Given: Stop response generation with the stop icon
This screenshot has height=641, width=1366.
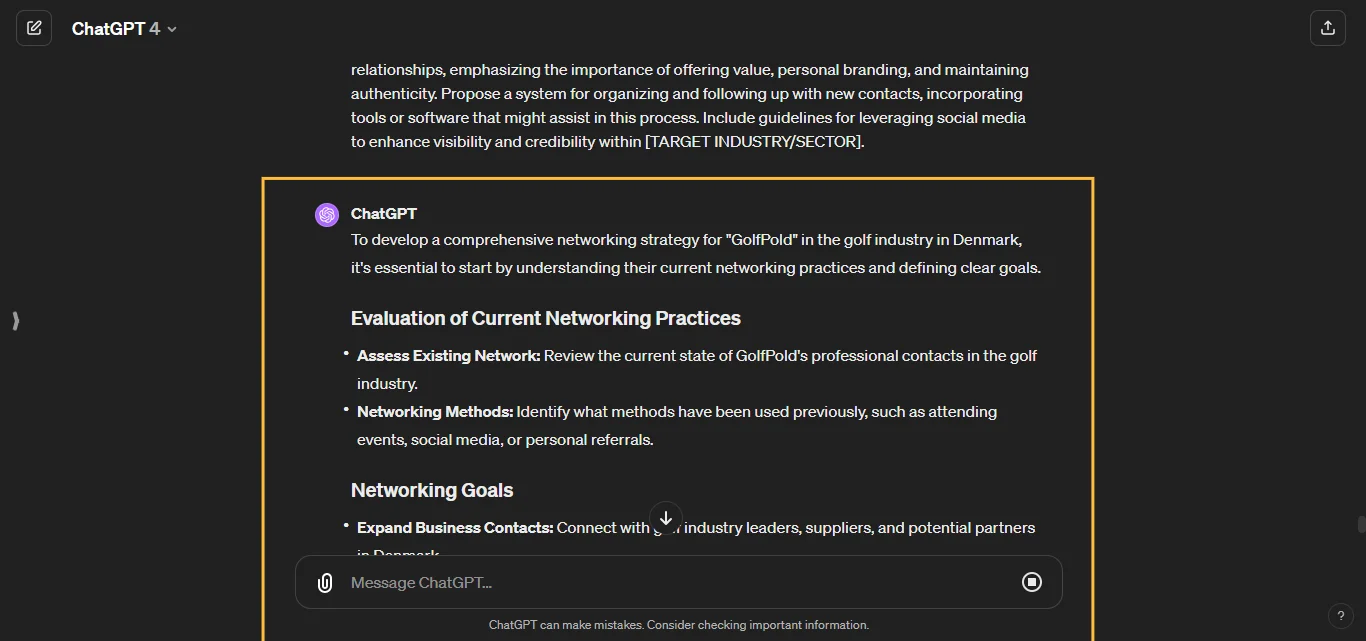Looking at the screenshot, I should coord(1032,582).
